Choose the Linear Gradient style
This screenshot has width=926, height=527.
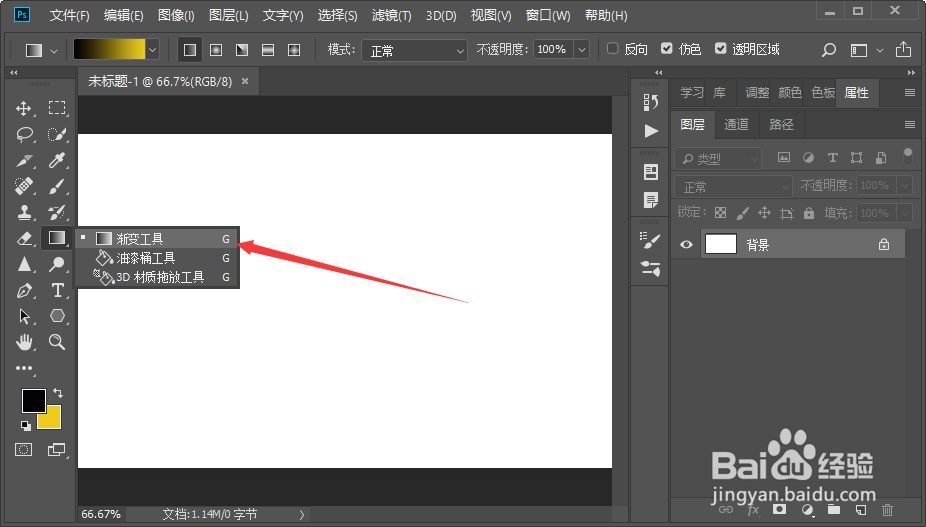[190, 50]
